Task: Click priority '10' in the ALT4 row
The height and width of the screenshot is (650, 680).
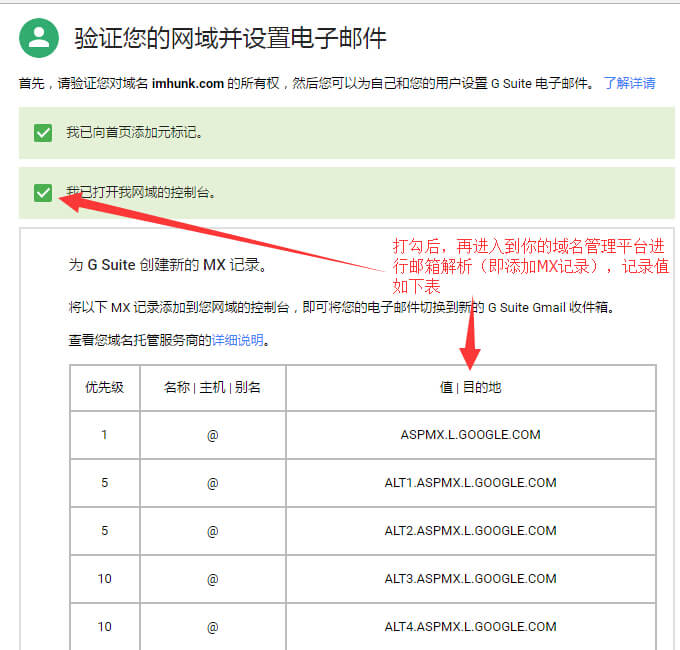Action: 105,627
